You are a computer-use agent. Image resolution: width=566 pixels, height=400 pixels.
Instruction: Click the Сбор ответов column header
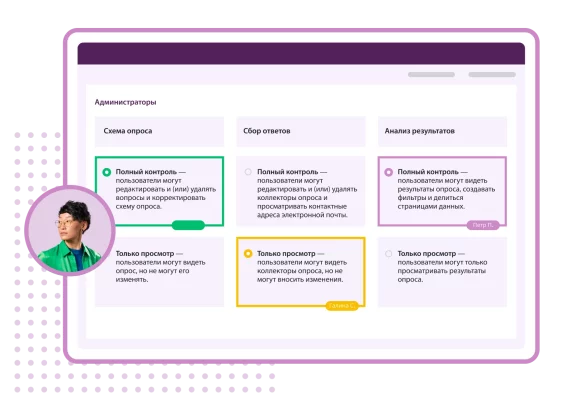point(301,131)
